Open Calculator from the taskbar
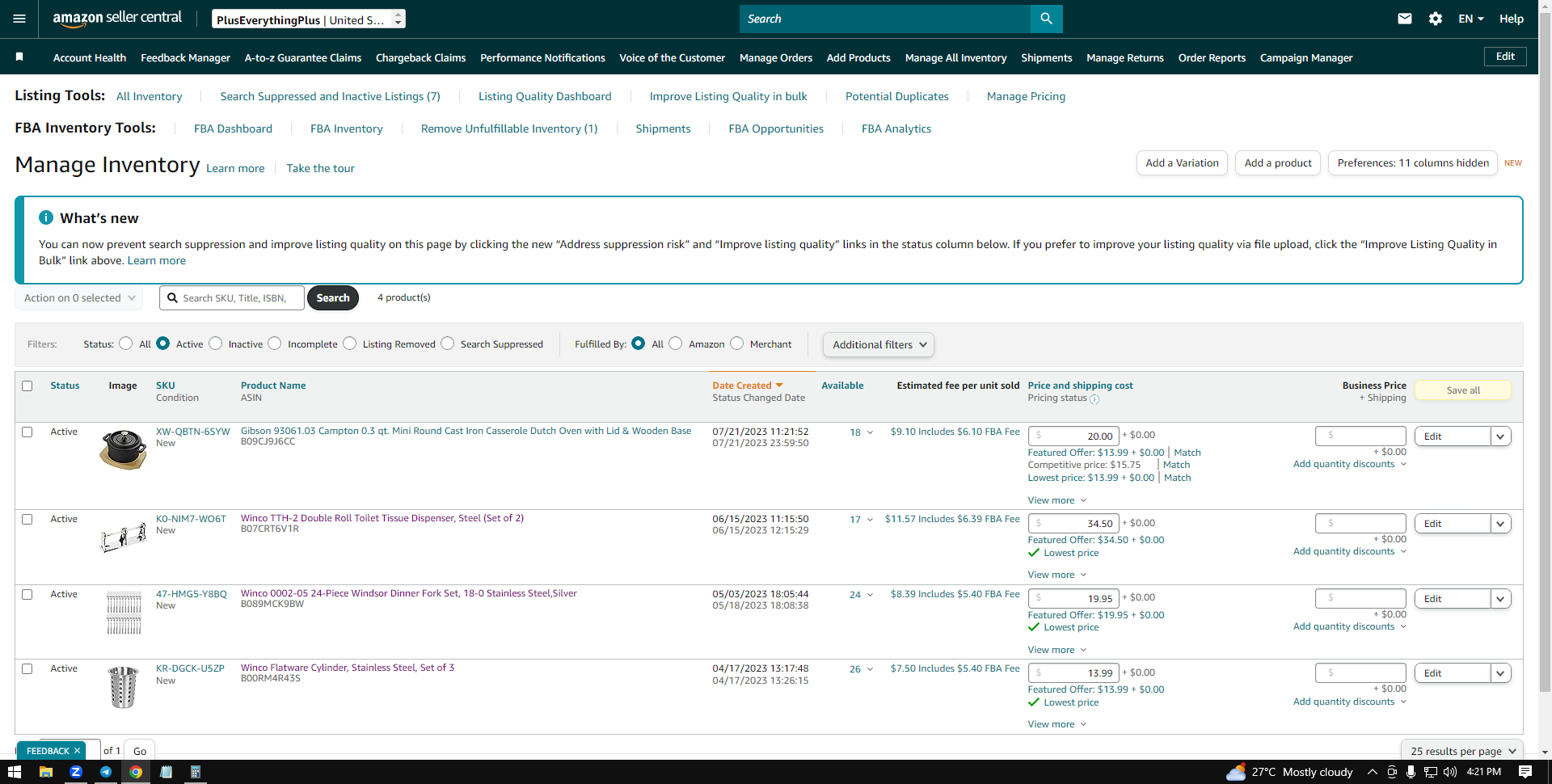This screenshot has width=1552, height=784. pyautogui.click(x=195, y=772)
